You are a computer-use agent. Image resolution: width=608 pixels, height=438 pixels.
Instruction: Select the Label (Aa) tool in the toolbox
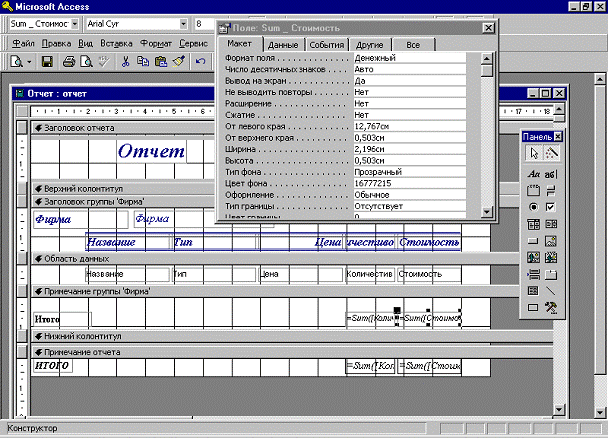click(x=533, y=172)
